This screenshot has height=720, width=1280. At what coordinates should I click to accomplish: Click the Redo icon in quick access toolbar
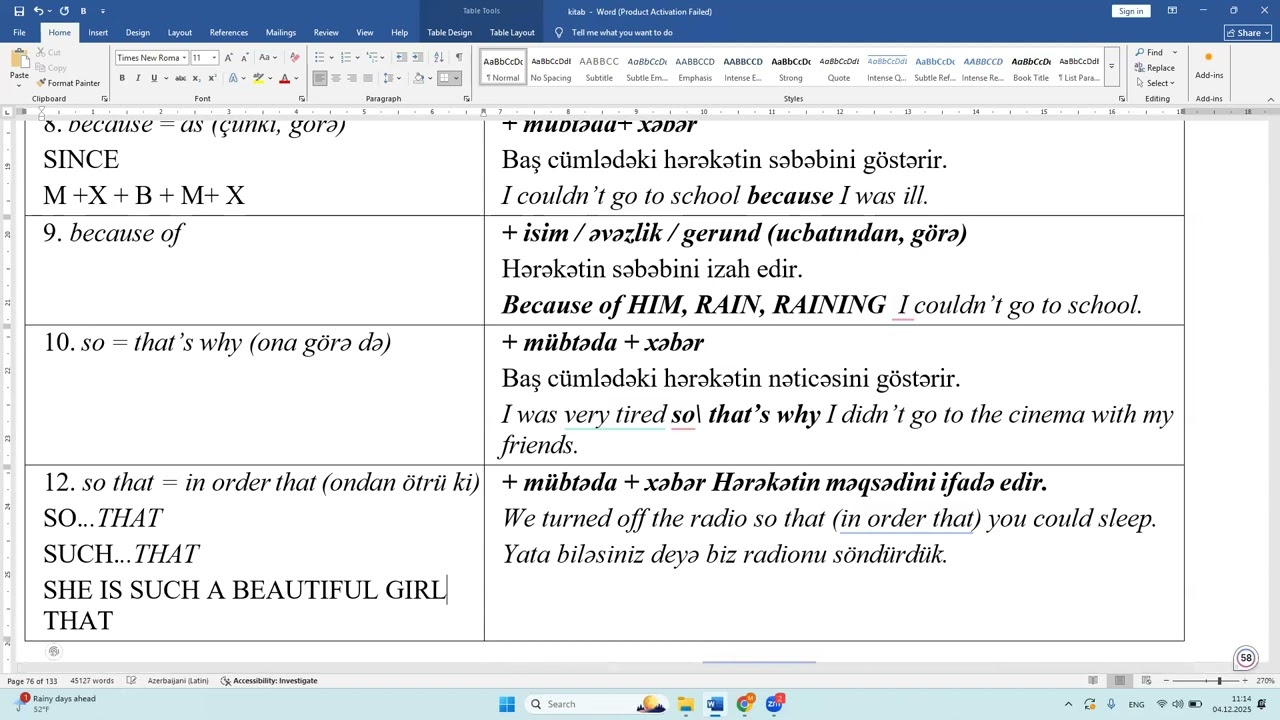[64, 11]
